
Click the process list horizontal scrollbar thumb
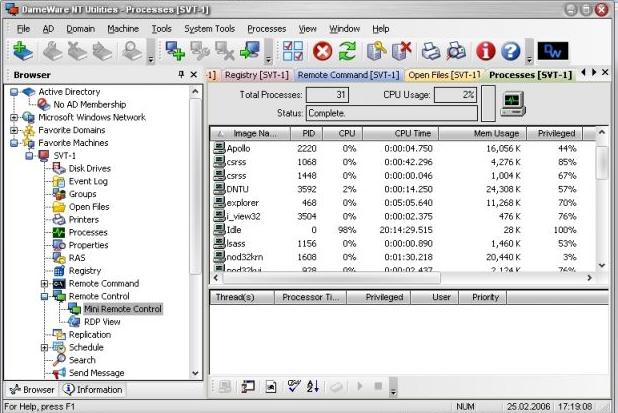click(x=331, y=278)
